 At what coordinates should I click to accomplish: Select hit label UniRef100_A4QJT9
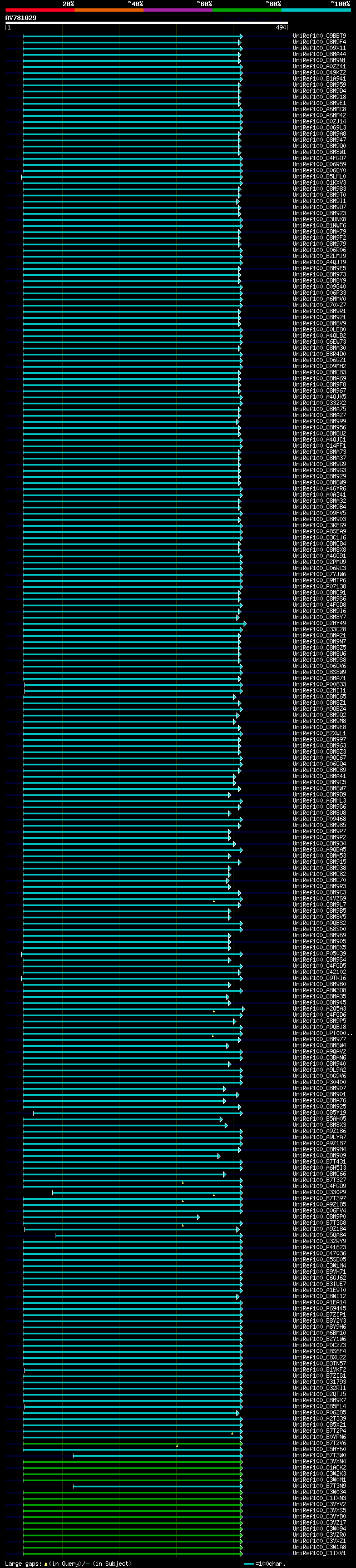pos(319,263)
